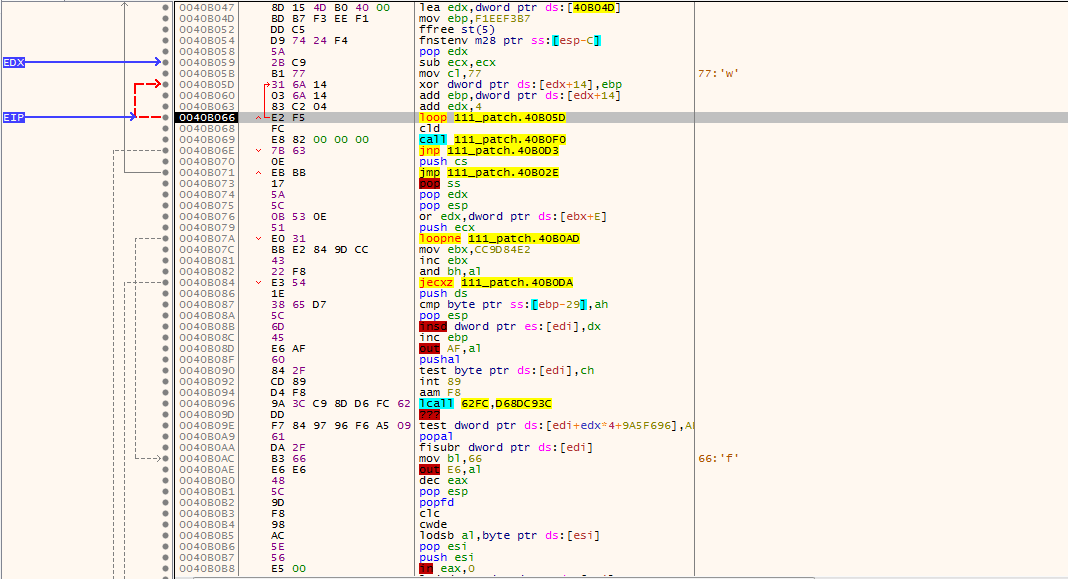The height and width of the screenshot is (579, 1068).
Task: Toggle breakpoint dot at address 0040B096
Action: (x=166, y=403)
